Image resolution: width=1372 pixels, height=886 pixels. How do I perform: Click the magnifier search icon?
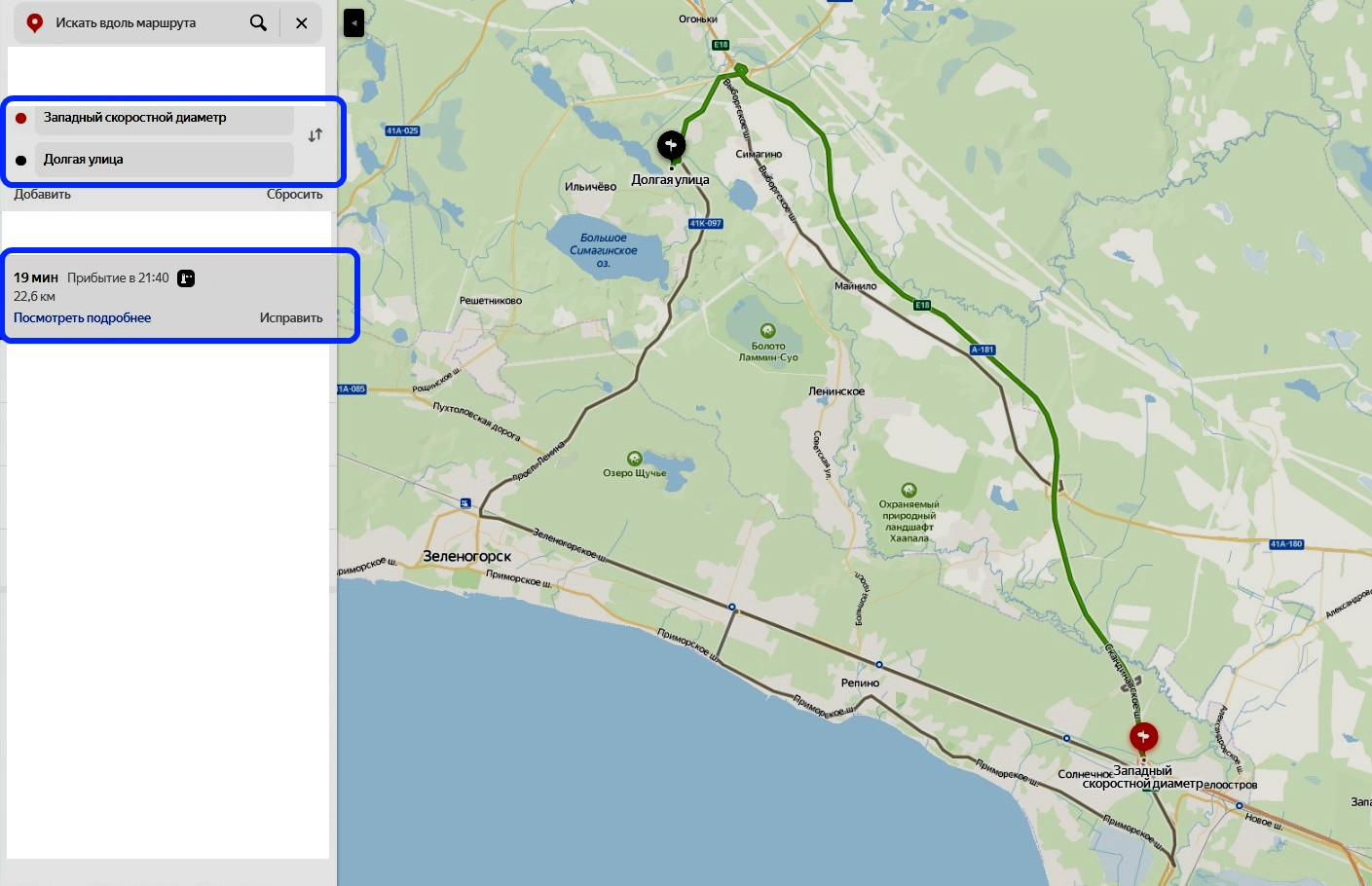click(258, 22)
